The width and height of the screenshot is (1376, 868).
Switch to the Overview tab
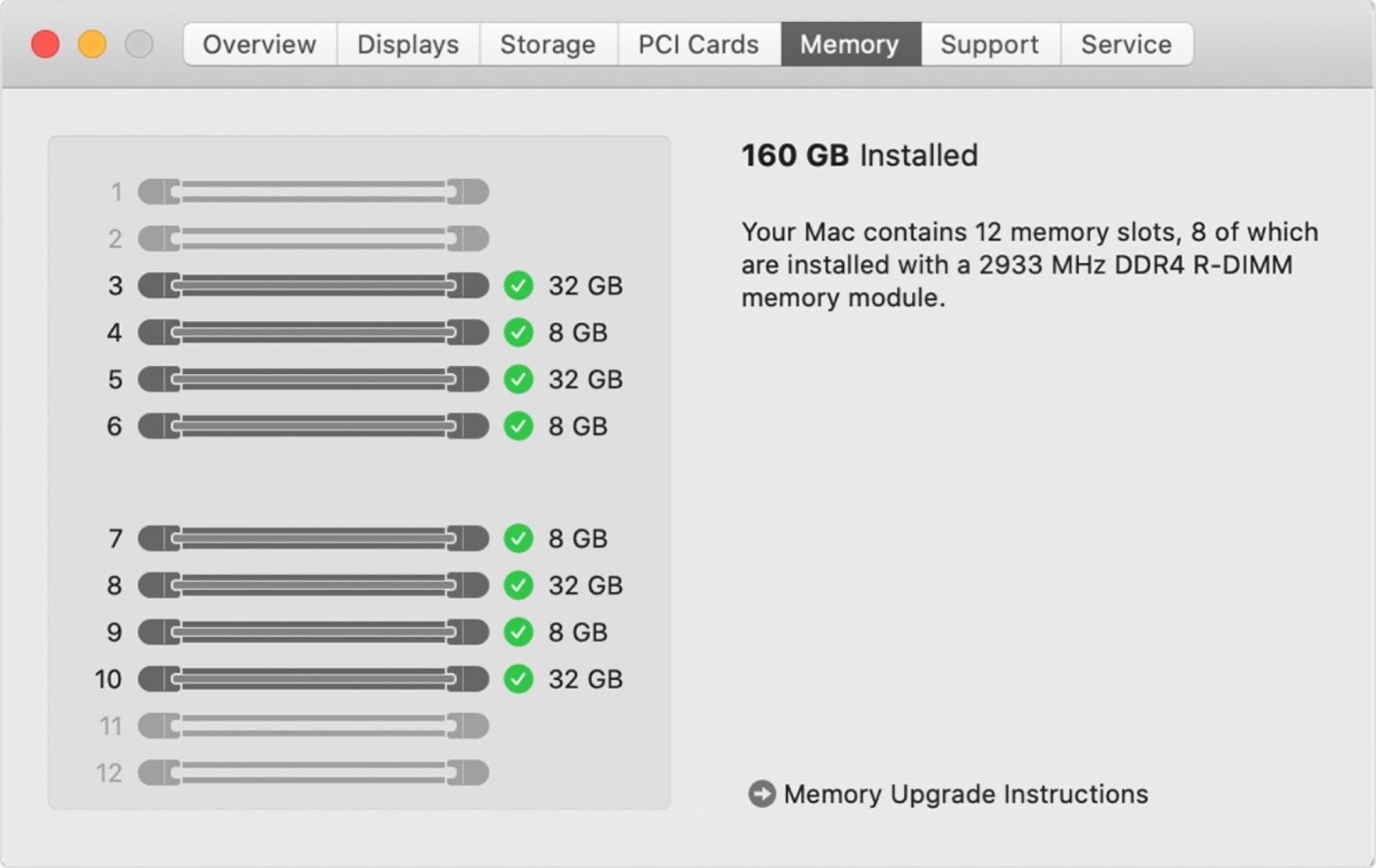[x=259, y=44]
